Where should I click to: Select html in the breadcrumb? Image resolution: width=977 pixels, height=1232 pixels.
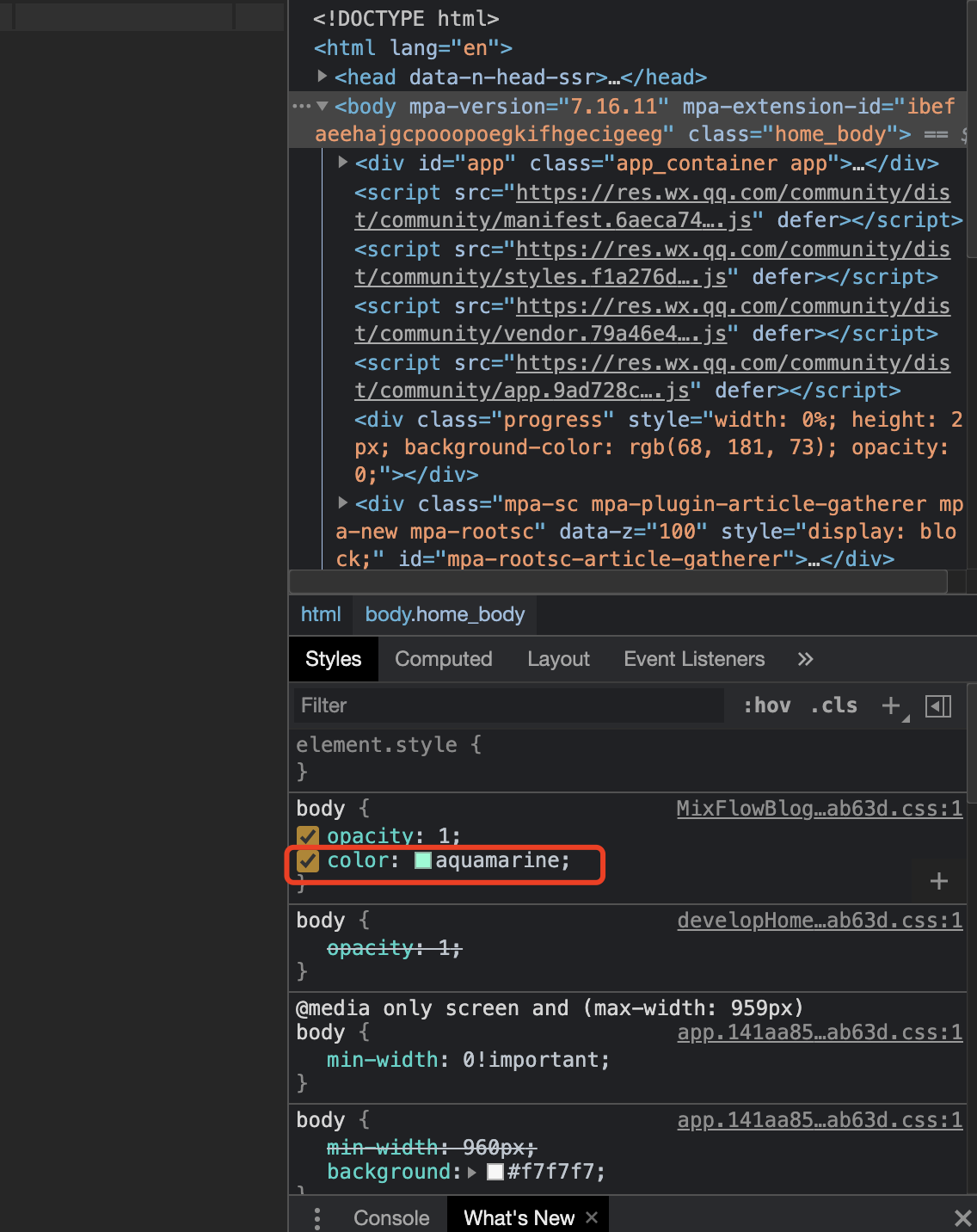pyautogui.click(x=321, y=614)
